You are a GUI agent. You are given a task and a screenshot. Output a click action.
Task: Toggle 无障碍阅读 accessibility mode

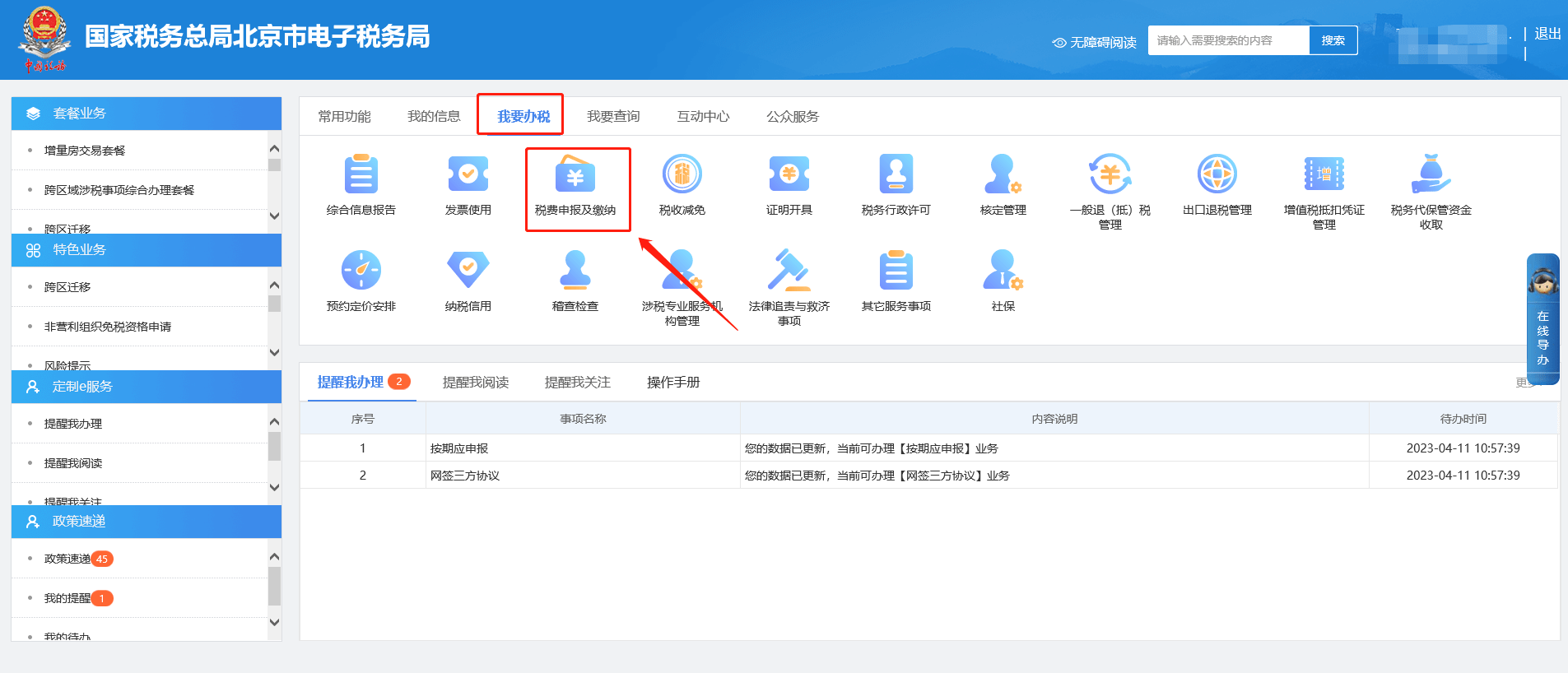pyautogui.click(x=1094, y=42)
